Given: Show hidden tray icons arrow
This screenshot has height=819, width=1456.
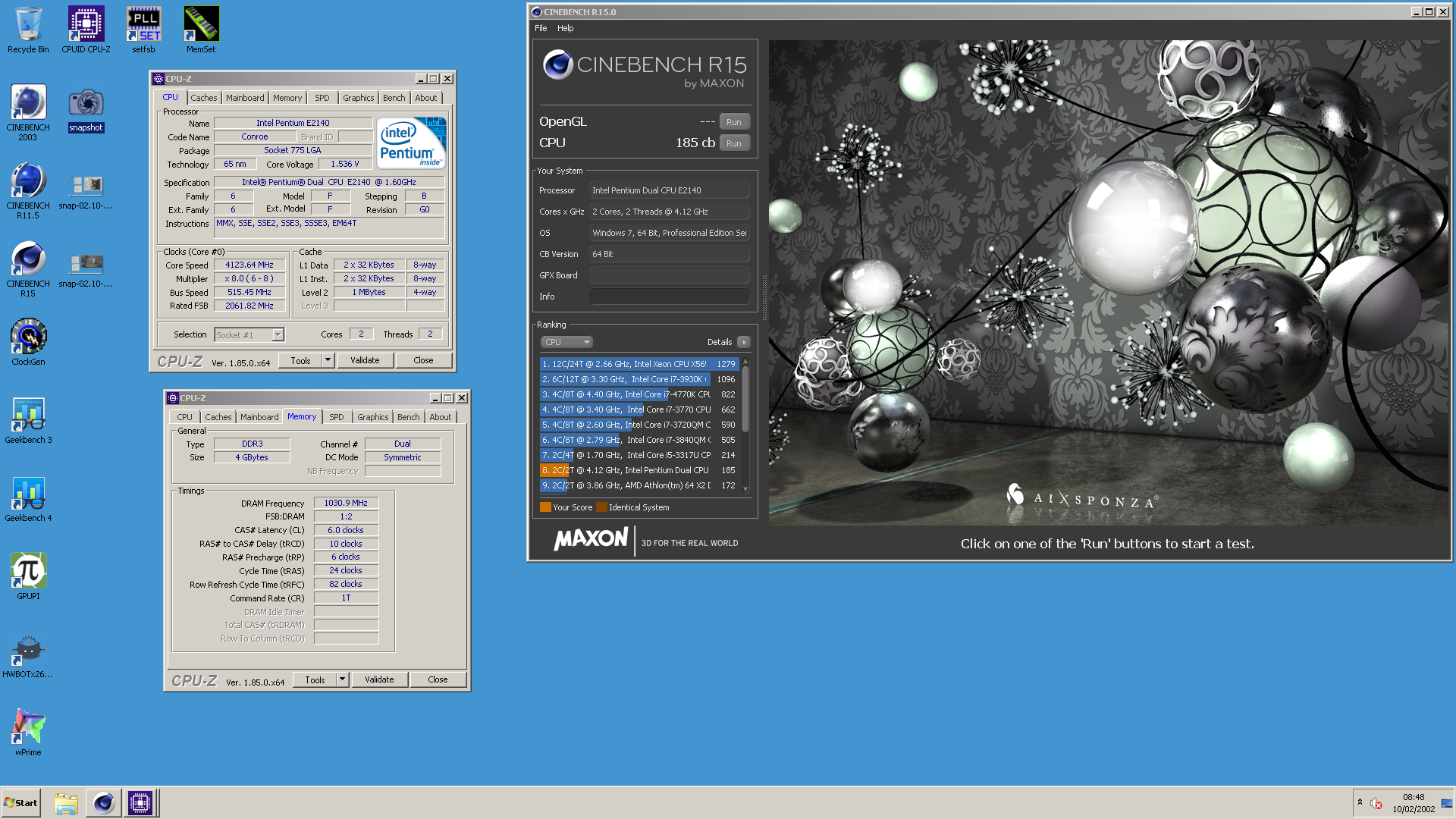Looking at the screenshot, I should click(1360, 802).
